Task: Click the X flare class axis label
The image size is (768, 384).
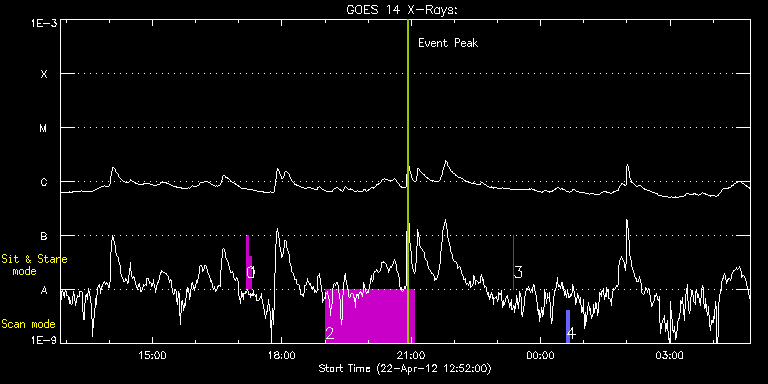Action: point(44,74)
